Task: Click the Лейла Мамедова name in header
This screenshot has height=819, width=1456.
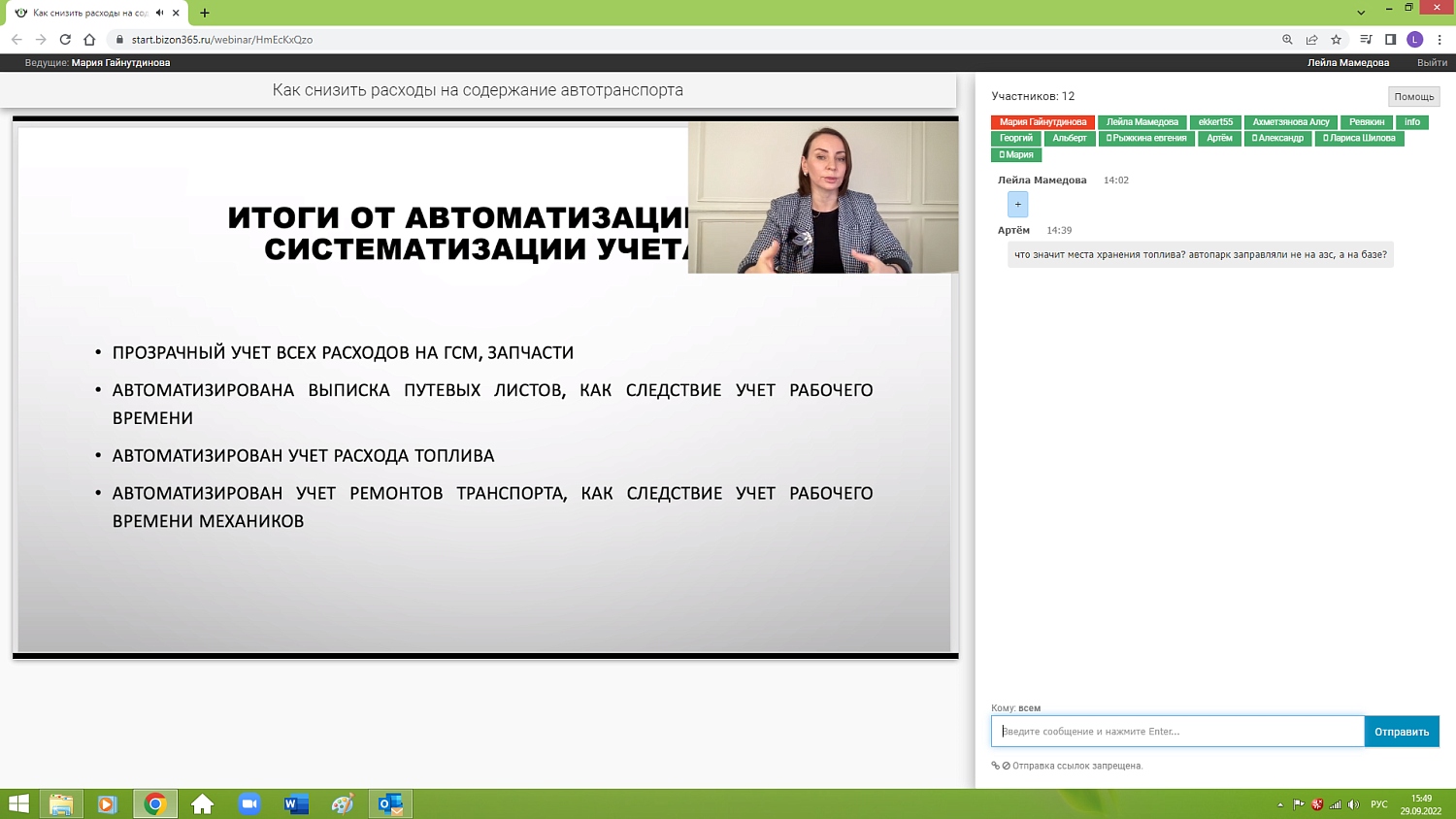Action: pos(1348,62)
